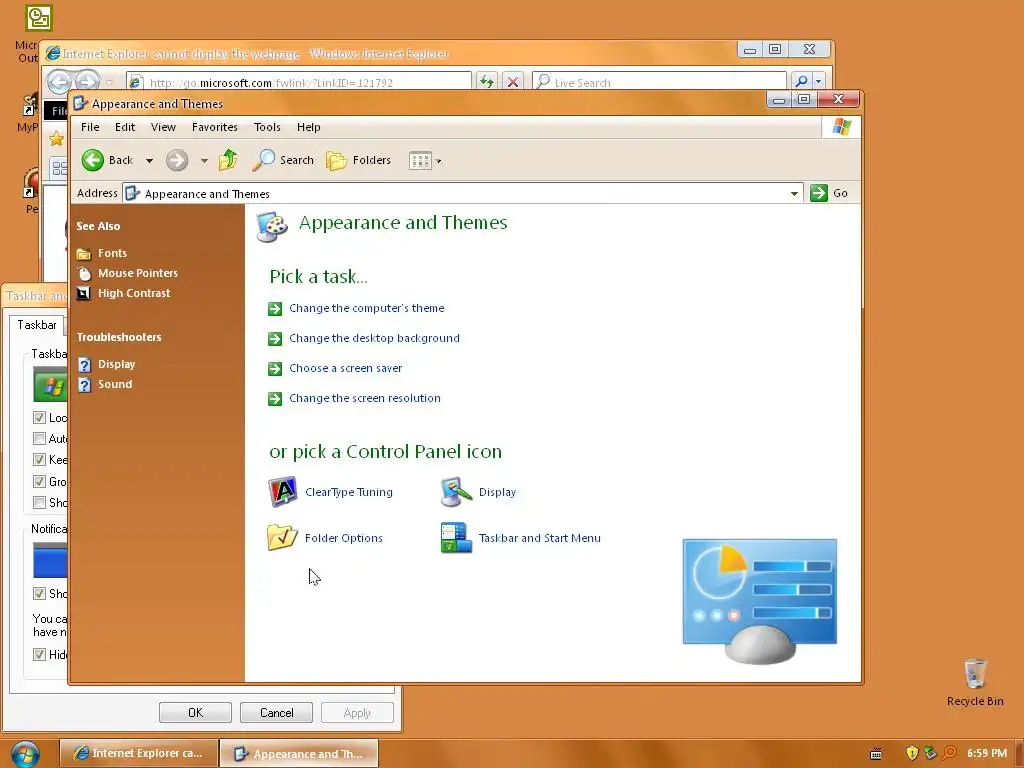This screenshot has width=1024, height=768.
Task: Toggle the 'Gro...' checkbox in Taskbar dialog
Action: pyautogui.click(x=39, y=482)
